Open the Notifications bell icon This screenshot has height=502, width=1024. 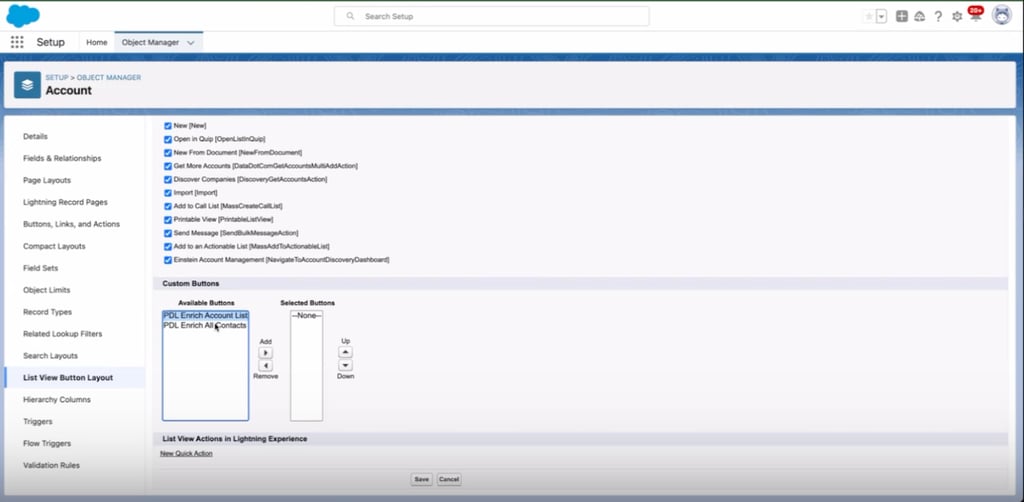tap(976, 16)
